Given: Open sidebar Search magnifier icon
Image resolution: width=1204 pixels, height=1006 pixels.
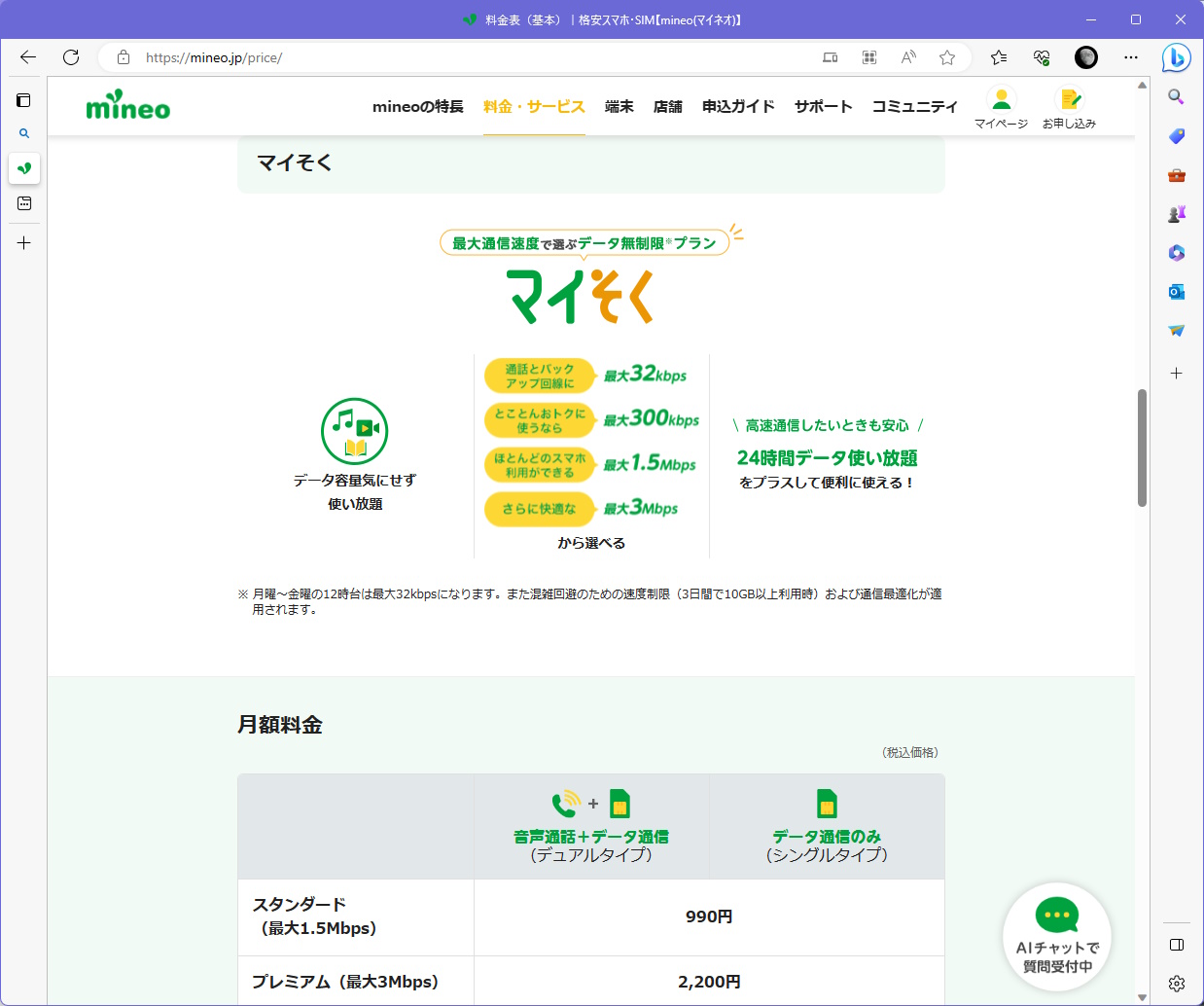Looking at the screenshot, I should [x=1177, y=97].
